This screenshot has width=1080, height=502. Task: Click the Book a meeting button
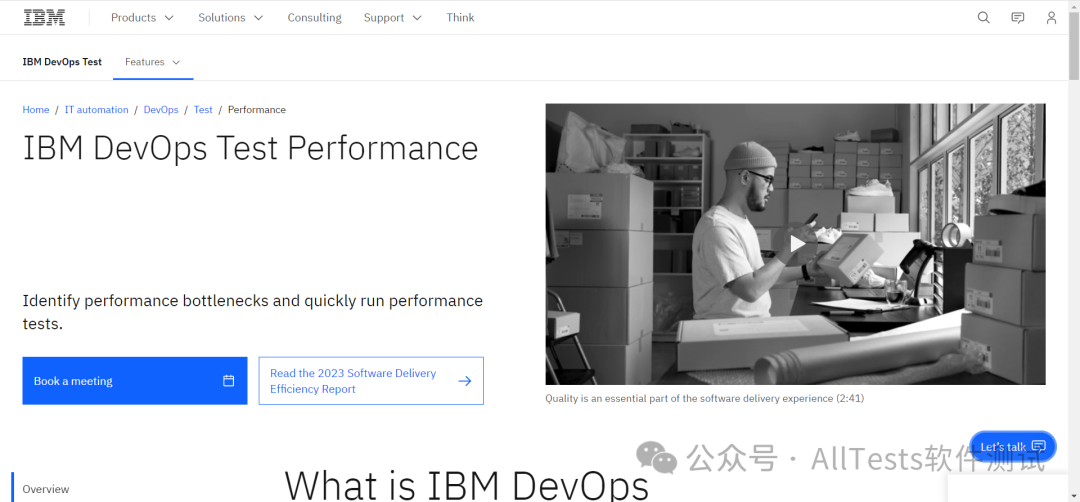coord(135,381)
